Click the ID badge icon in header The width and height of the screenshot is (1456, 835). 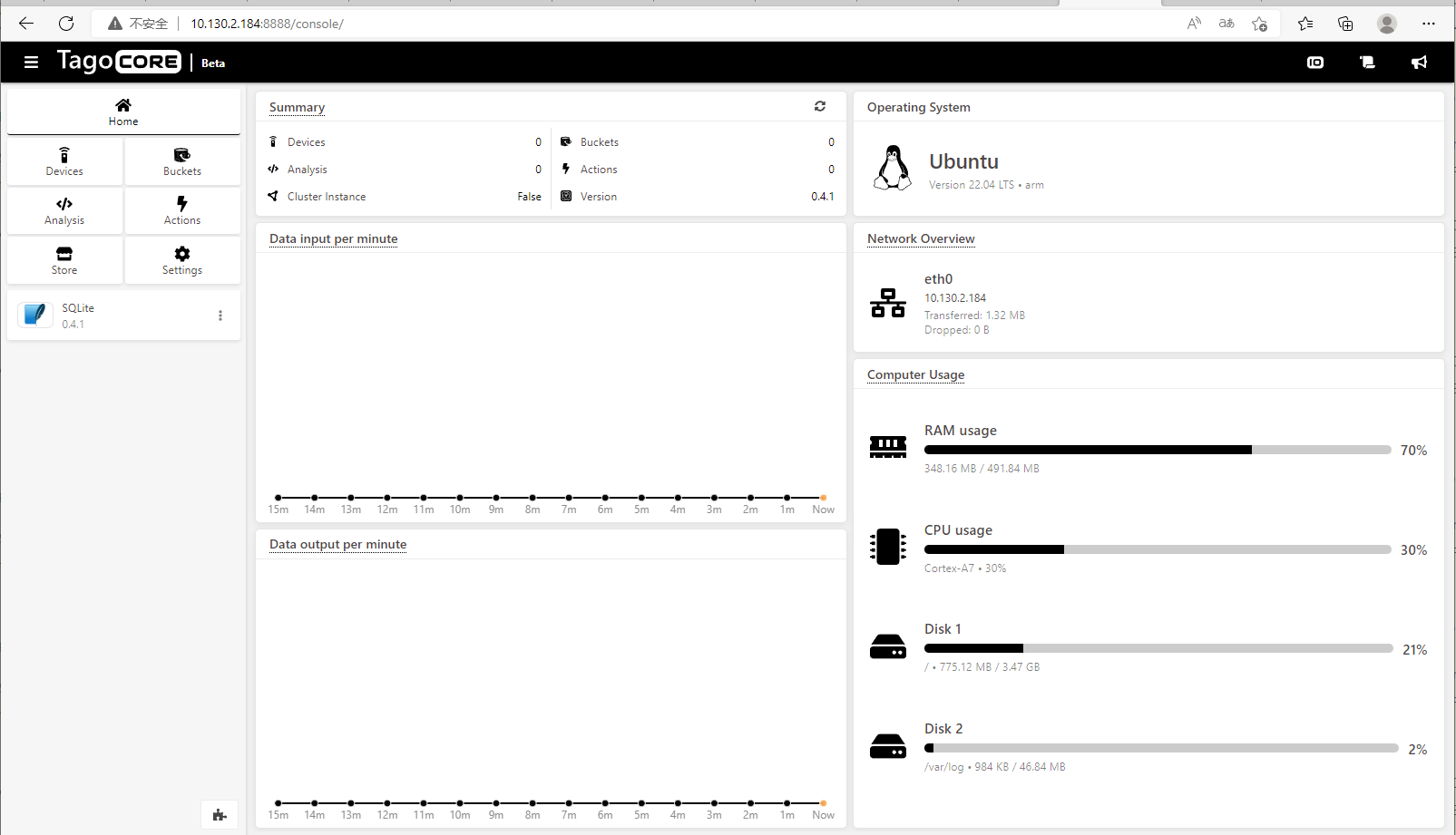coord(1315,63)
